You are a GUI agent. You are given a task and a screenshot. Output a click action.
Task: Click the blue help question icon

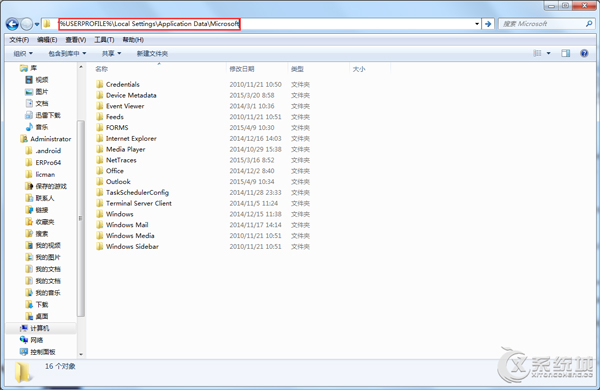click(x=584, y=53)
